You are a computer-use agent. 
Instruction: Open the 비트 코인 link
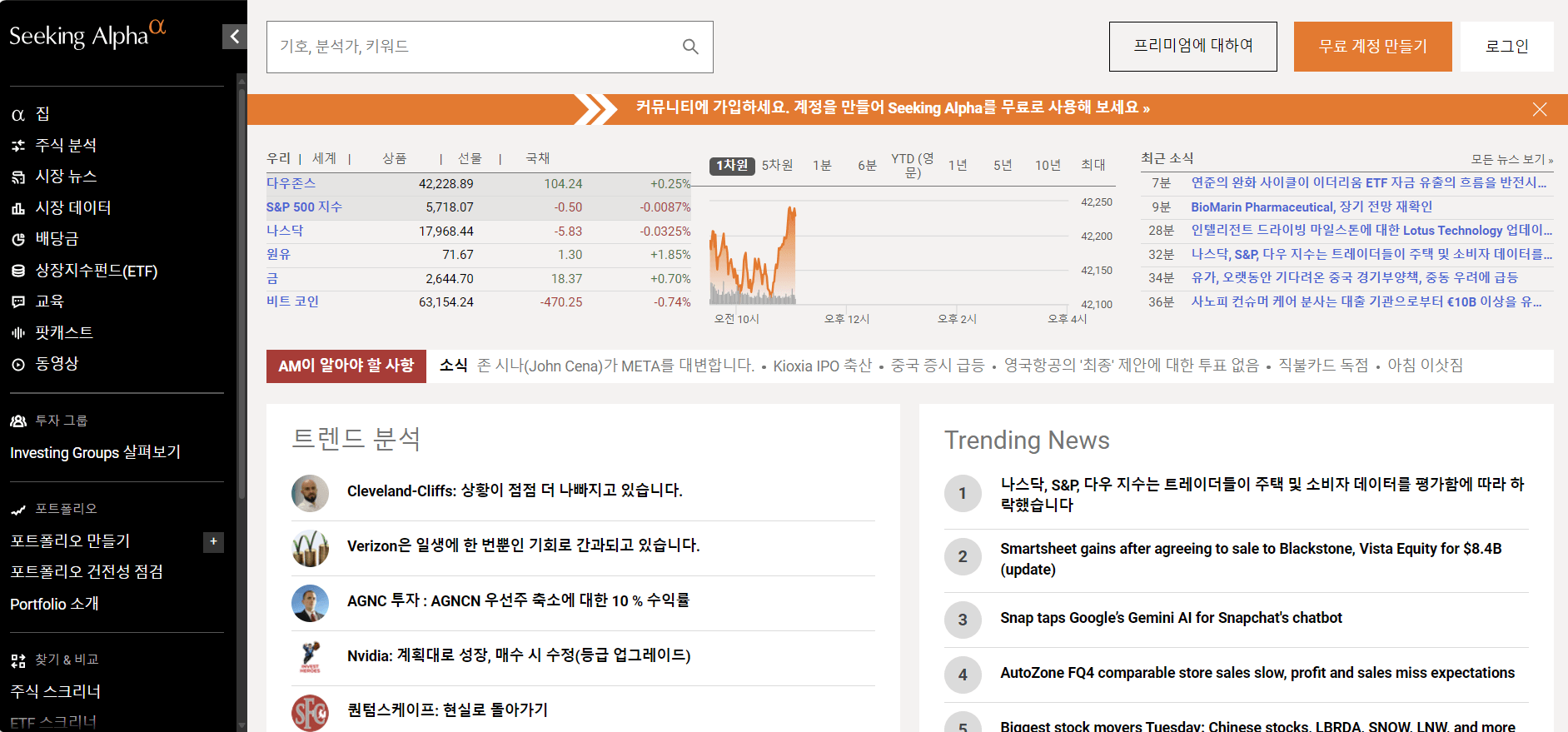292,301
